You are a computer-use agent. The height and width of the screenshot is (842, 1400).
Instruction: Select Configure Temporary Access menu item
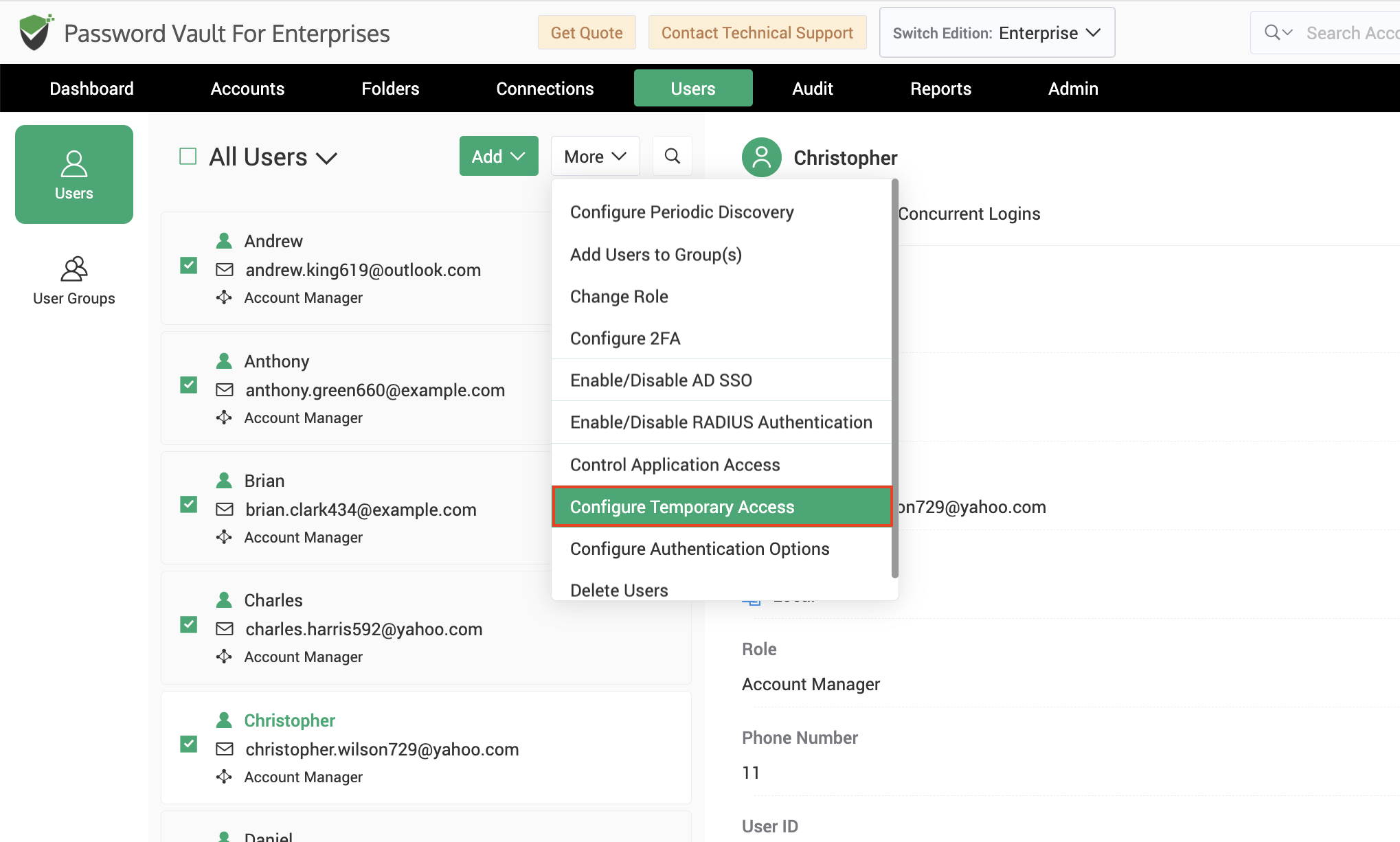click(x=722, y=507)
